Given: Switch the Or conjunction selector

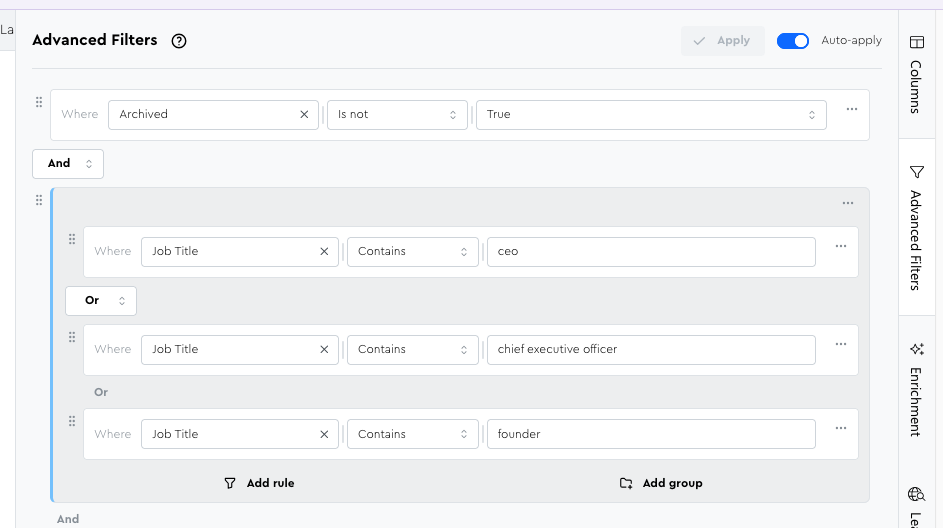Looking at the screenshot, I should point(101,300).
